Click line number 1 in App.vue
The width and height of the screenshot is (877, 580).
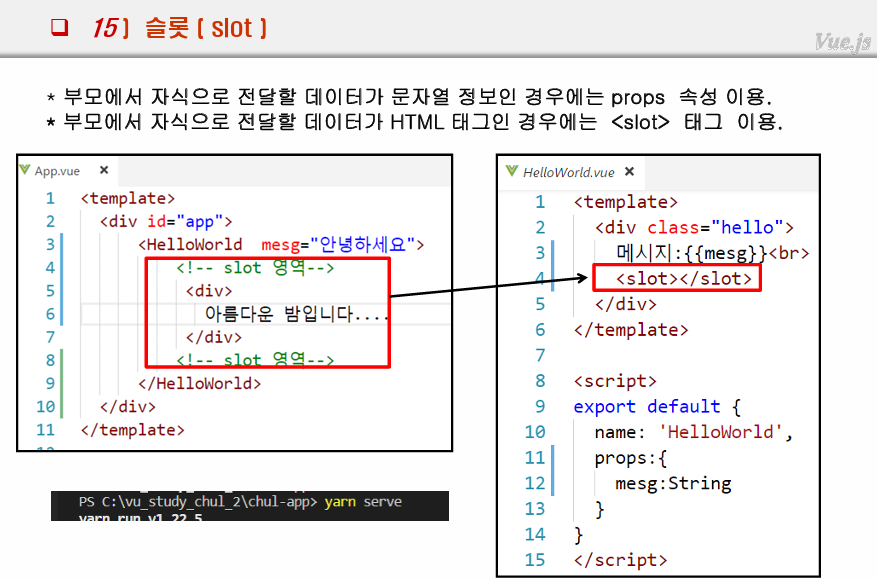(50, 198)
